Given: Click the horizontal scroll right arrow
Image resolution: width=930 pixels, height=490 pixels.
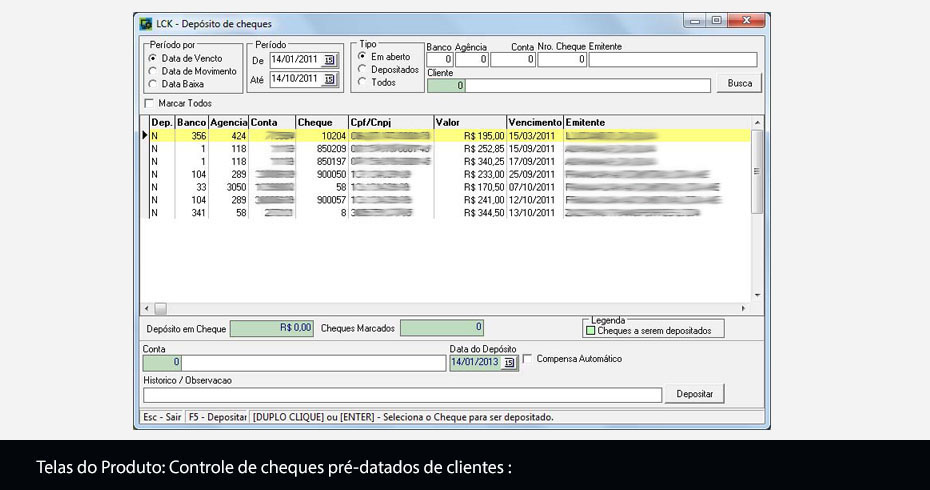Looking at the screenshot, I should coord(744,308).
